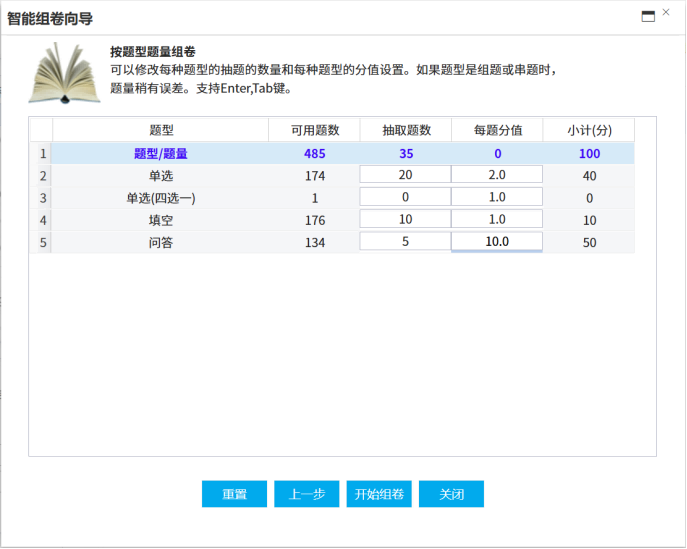
Task: Click the 可用题数 column header
Action: point(314,130)
